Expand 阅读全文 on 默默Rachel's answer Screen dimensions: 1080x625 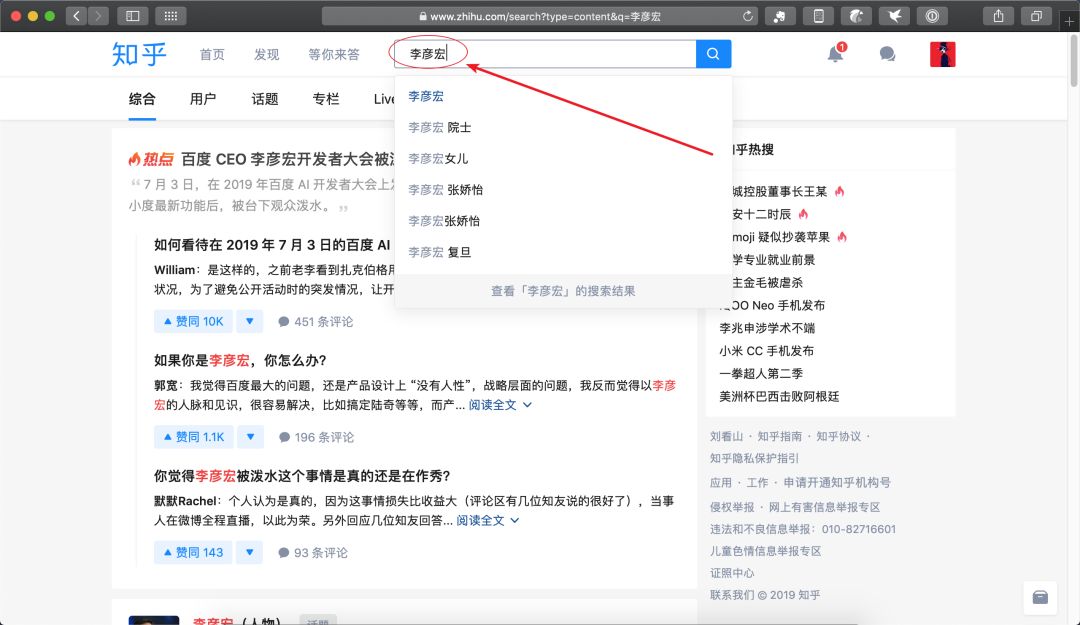pyautogui.click(x=488, y=521)
